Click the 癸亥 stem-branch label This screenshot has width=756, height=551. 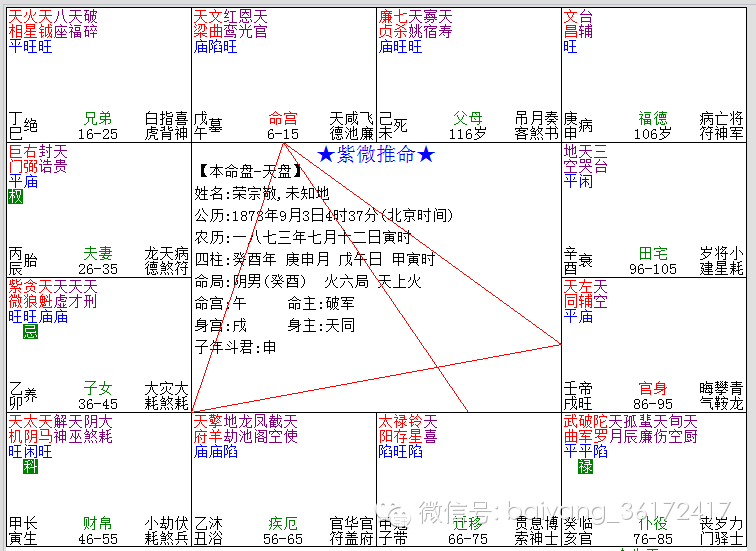570,531
